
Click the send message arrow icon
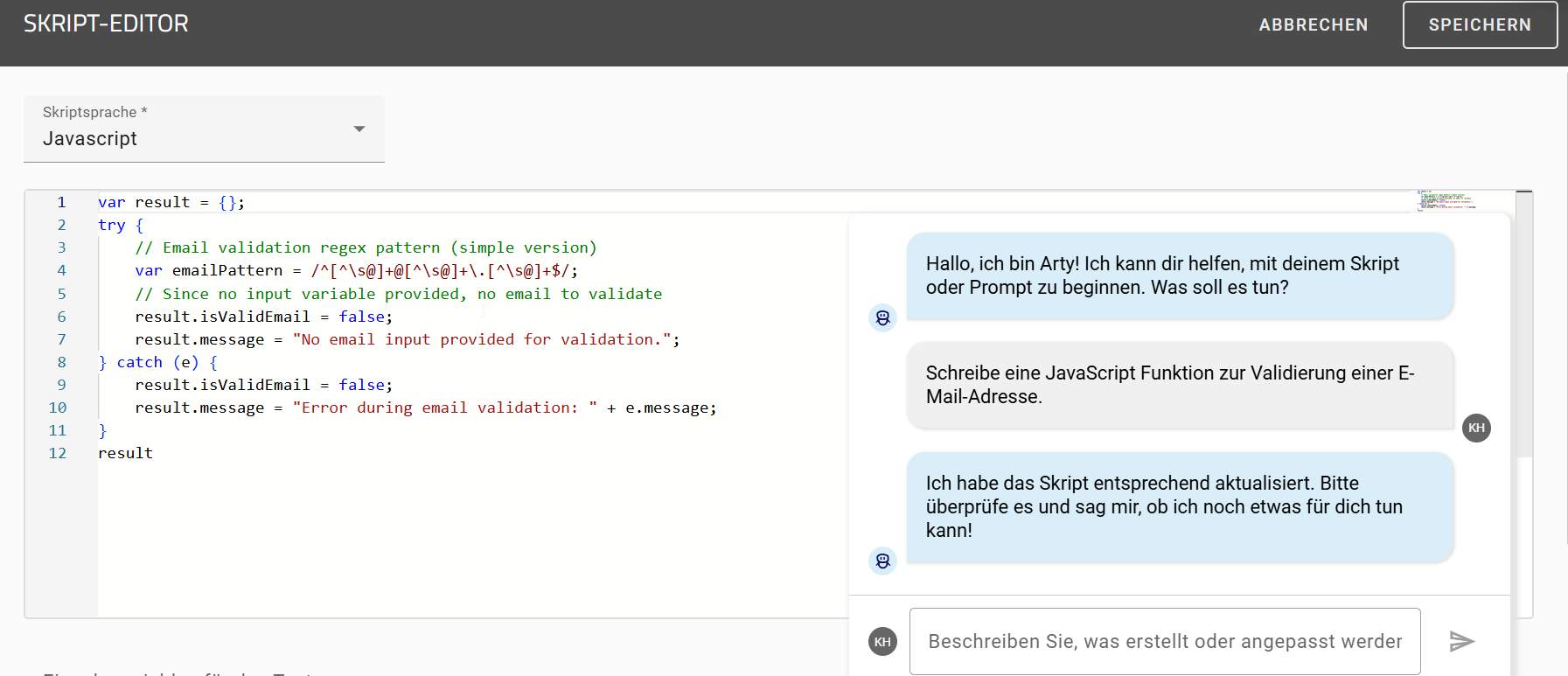click(1461, 641)
